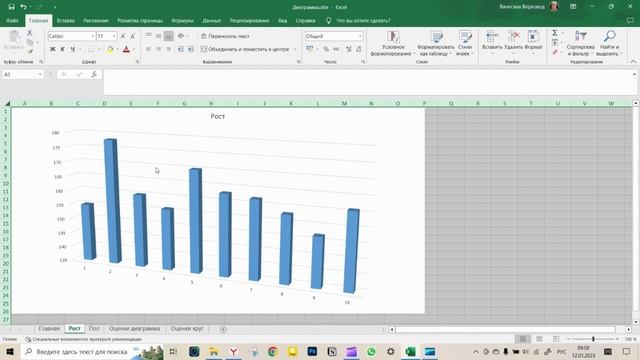The width and height of the screenshot is (640, 360).
Task: Click the accounting currency format icon
Action: 310,49
